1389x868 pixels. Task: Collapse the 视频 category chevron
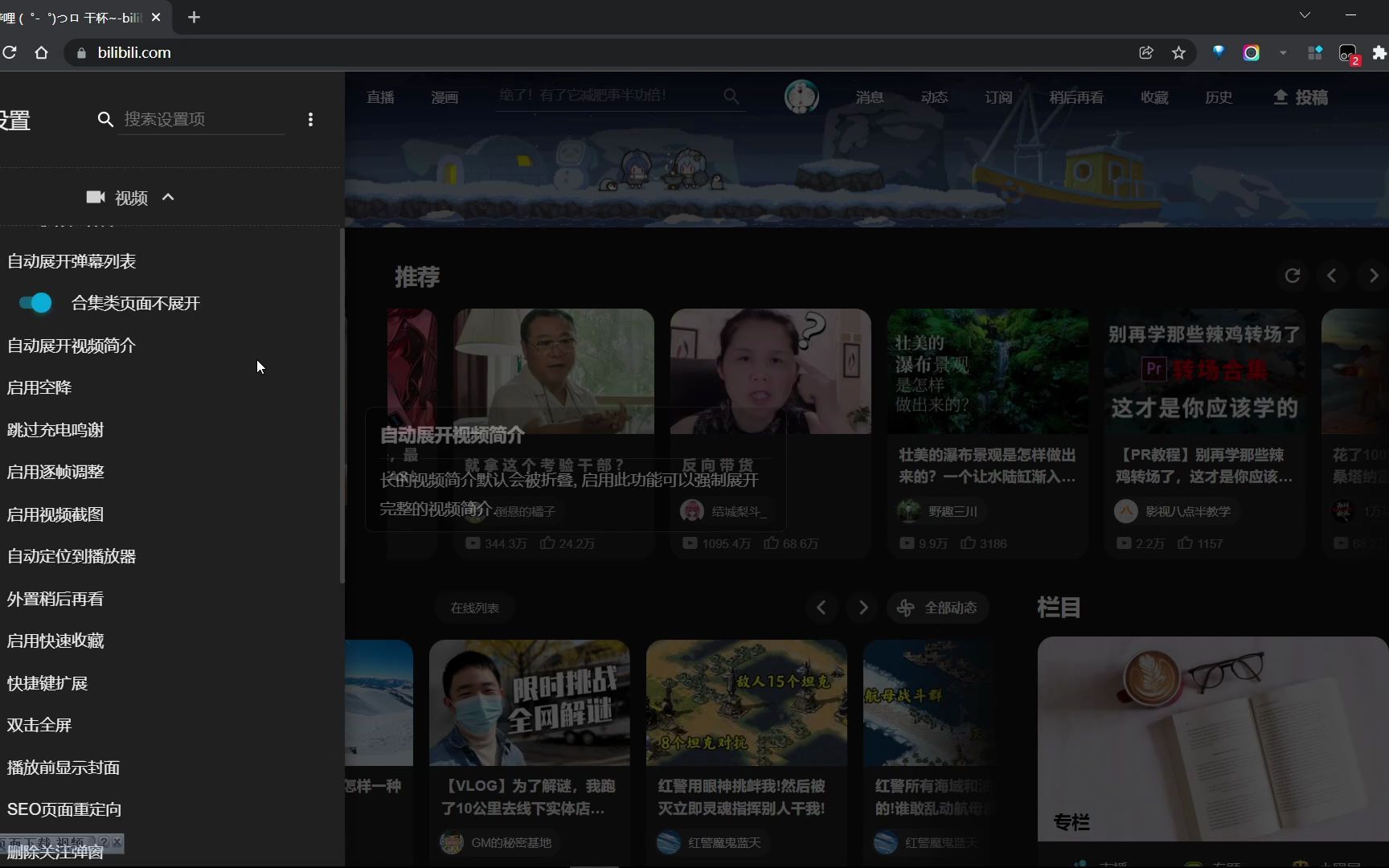[x=168, y=197]
